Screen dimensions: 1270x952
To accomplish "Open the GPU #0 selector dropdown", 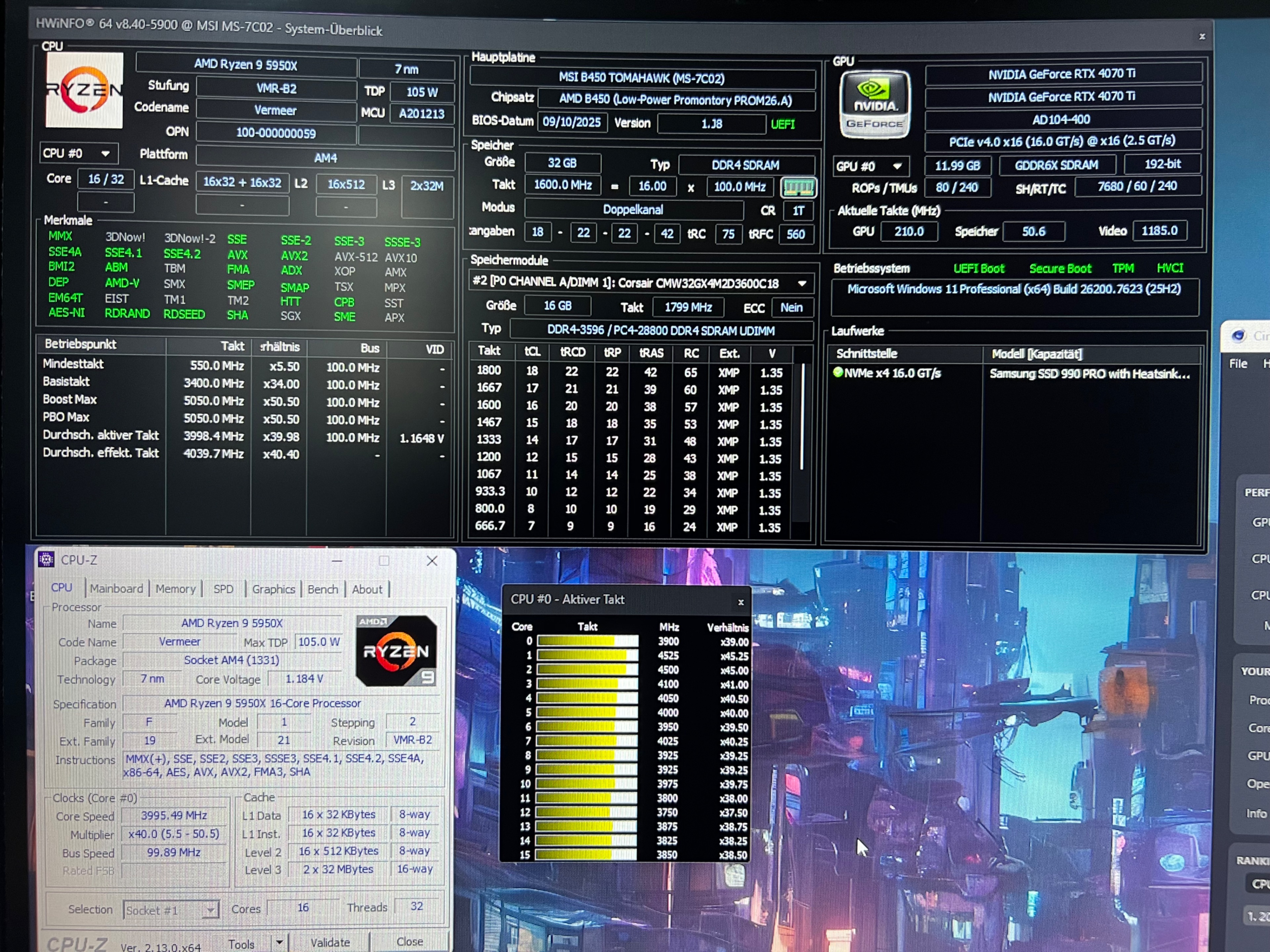I will (x=897, y=166).
